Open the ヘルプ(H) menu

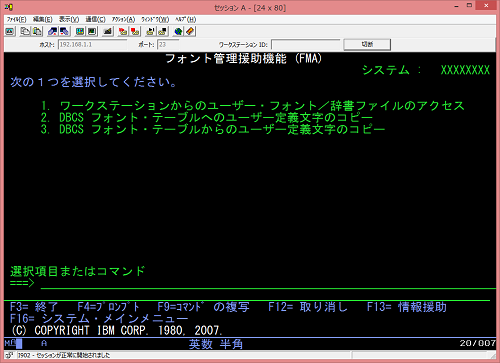point(186,19)
